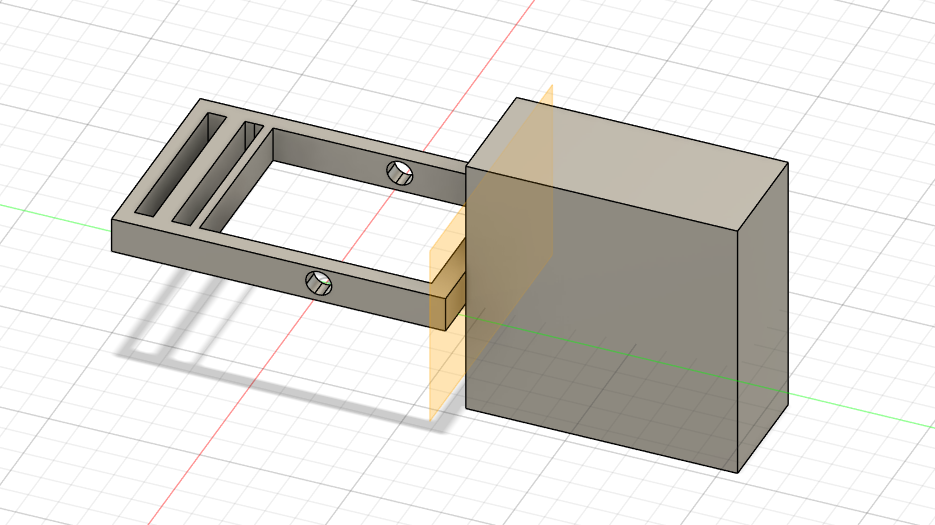Select the hole on the near frame arm
Screen dimensions: 935x525
pos(319,283)
